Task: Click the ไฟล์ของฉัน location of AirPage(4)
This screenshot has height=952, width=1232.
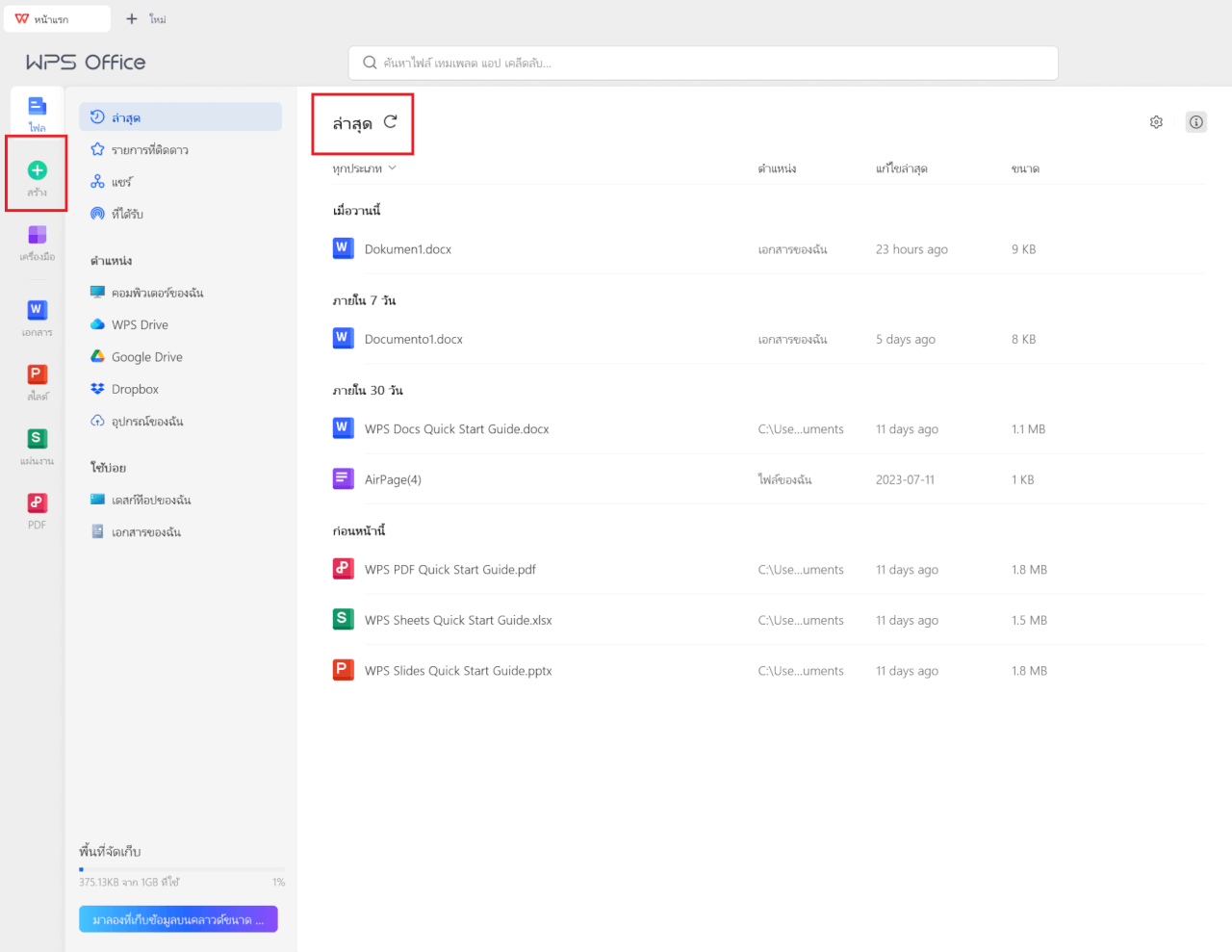Action: (784, 479)
